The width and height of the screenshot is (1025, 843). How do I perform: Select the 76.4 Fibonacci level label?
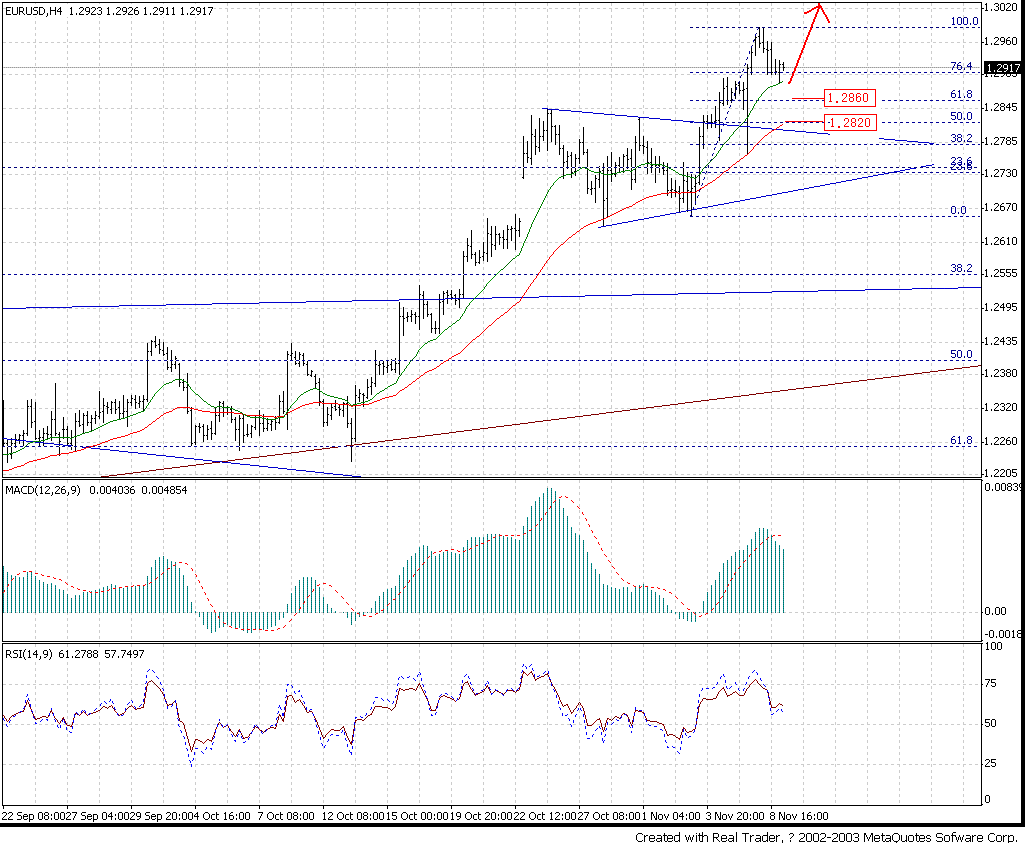(x=961, y=66)
